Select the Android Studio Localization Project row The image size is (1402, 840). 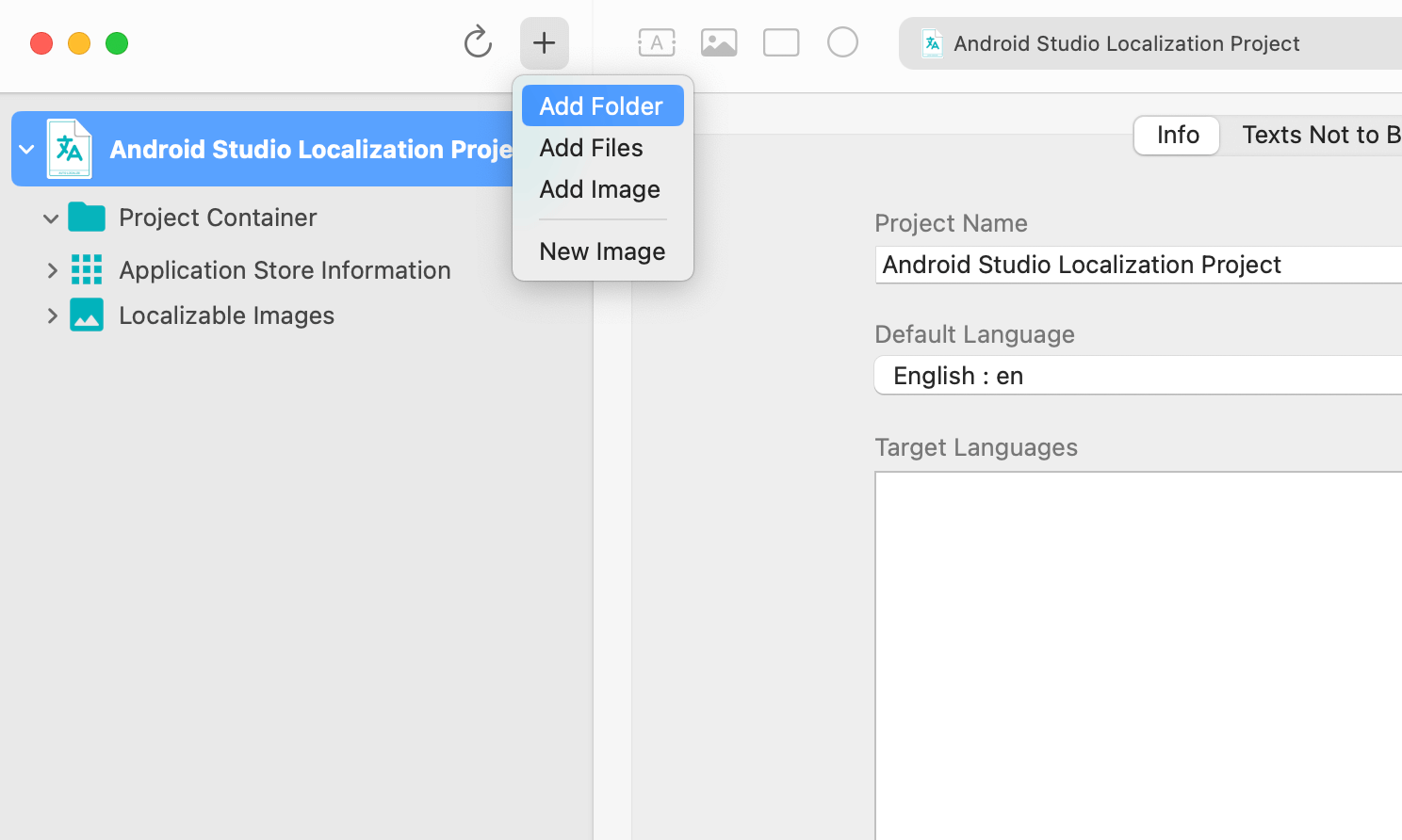[x=264, y=149]
